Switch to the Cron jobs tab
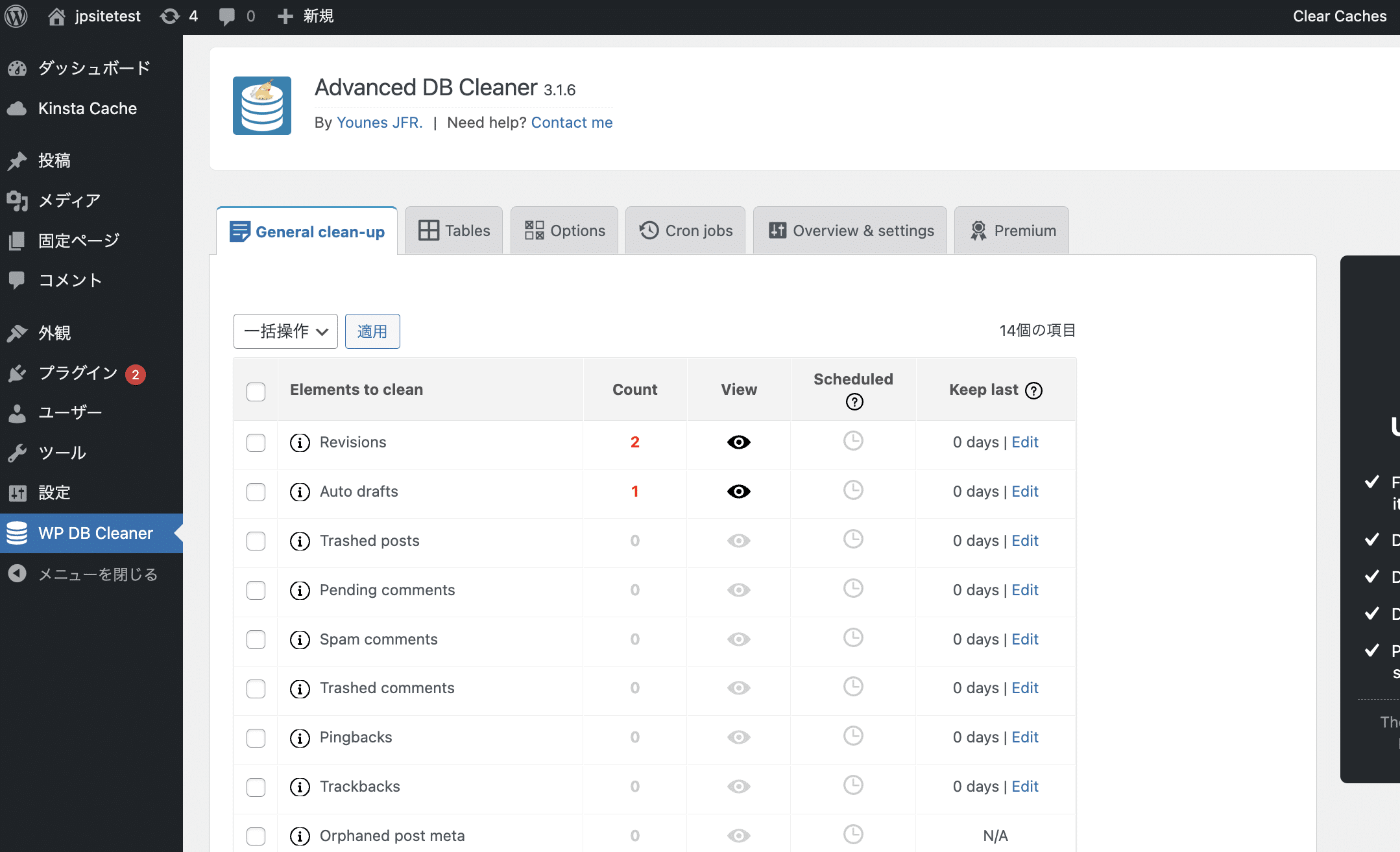The height and width of the screenshot is (852, 1400). (x=686, y=231)
